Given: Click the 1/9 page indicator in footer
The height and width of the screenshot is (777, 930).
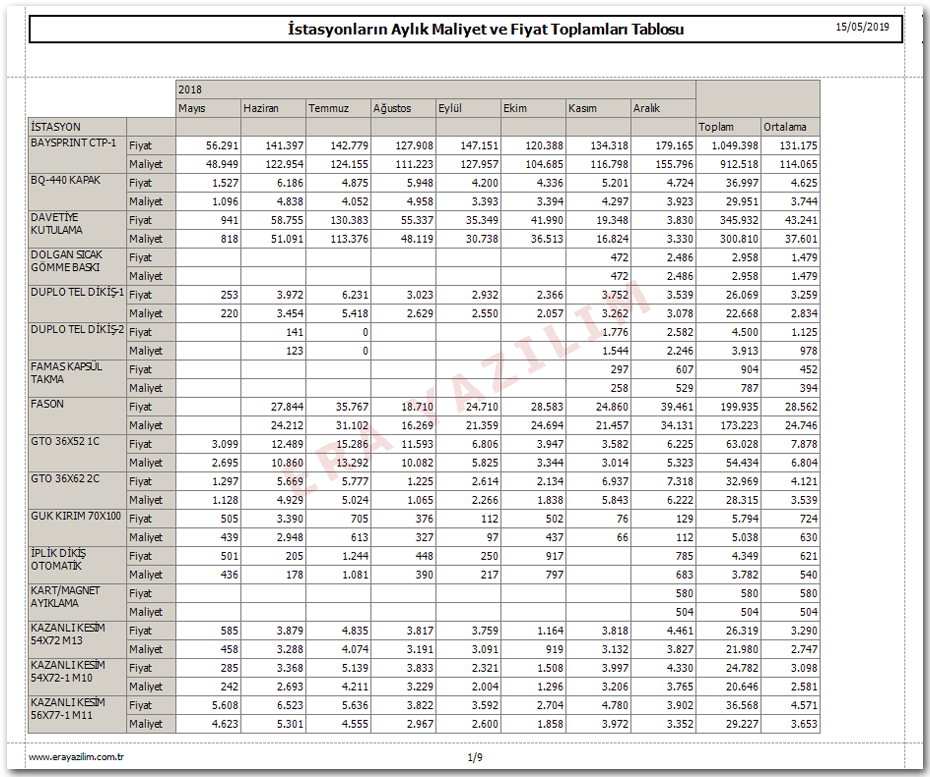Looking at the screenshot, I should (x=474, y=757).
